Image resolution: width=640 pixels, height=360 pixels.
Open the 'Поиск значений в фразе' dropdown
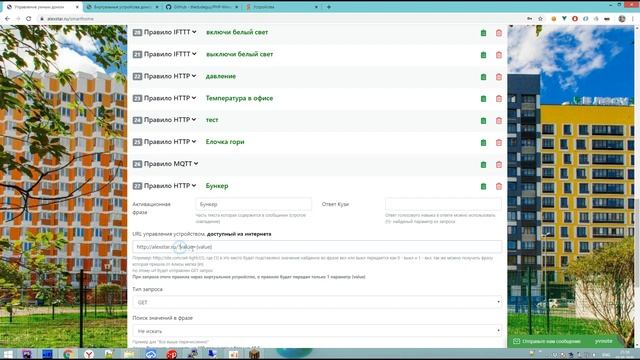pyautogui.click(x=317, y=331)
